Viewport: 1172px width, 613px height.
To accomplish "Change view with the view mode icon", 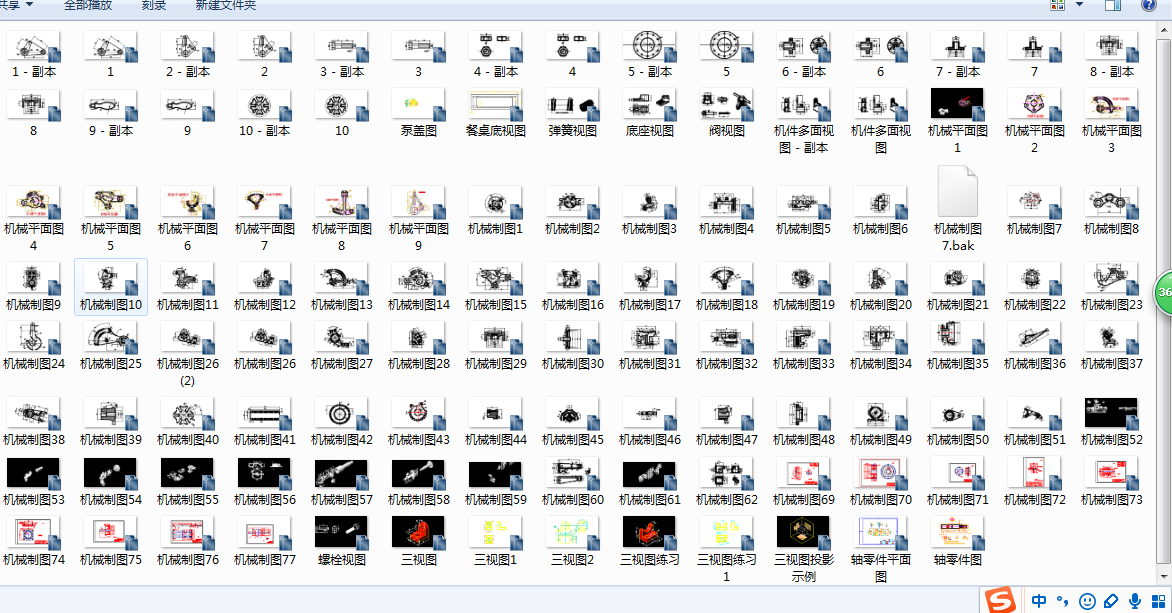I will (x=1058, y=5).
